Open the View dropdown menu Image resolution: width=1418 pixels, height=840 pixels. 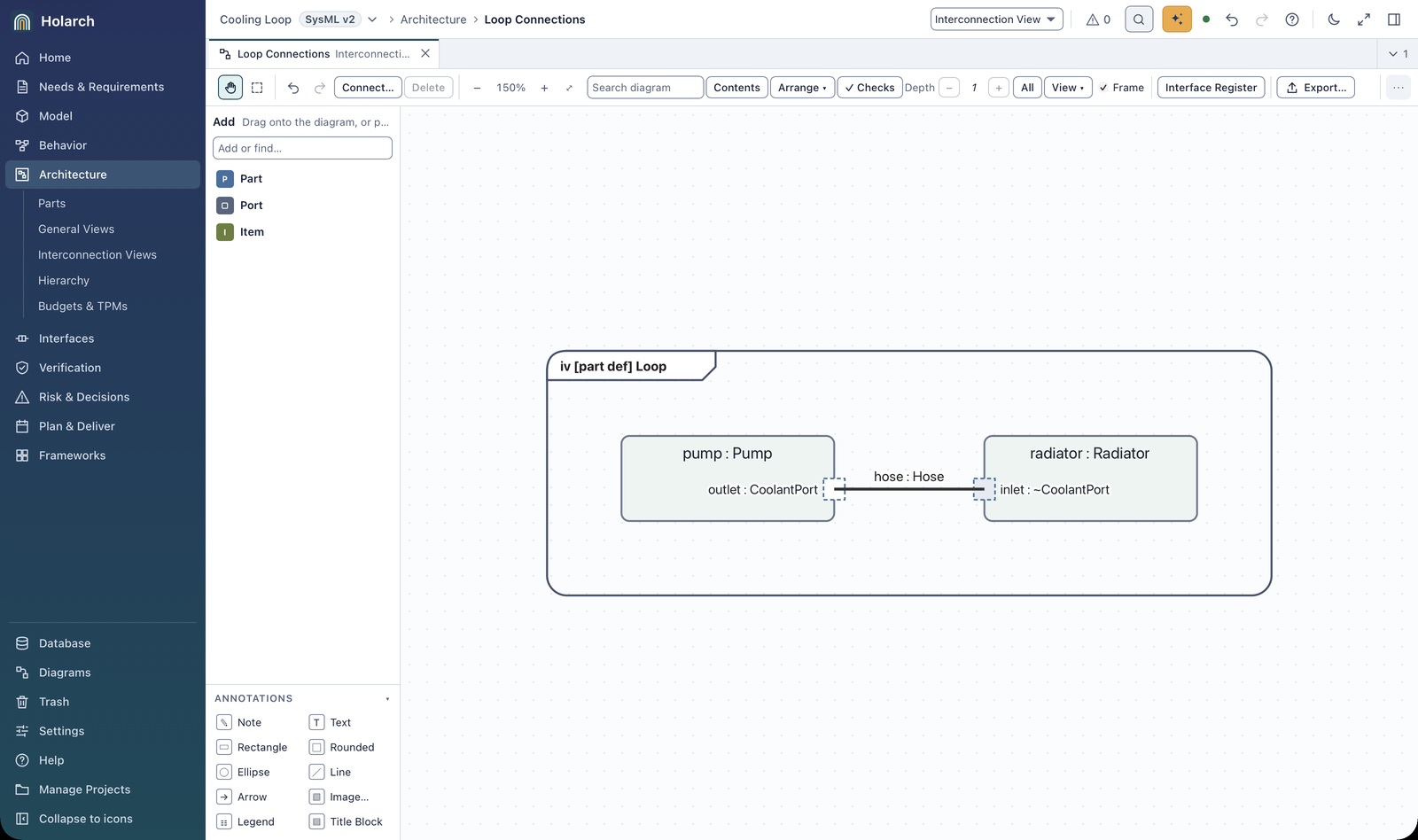point(1068,88)
